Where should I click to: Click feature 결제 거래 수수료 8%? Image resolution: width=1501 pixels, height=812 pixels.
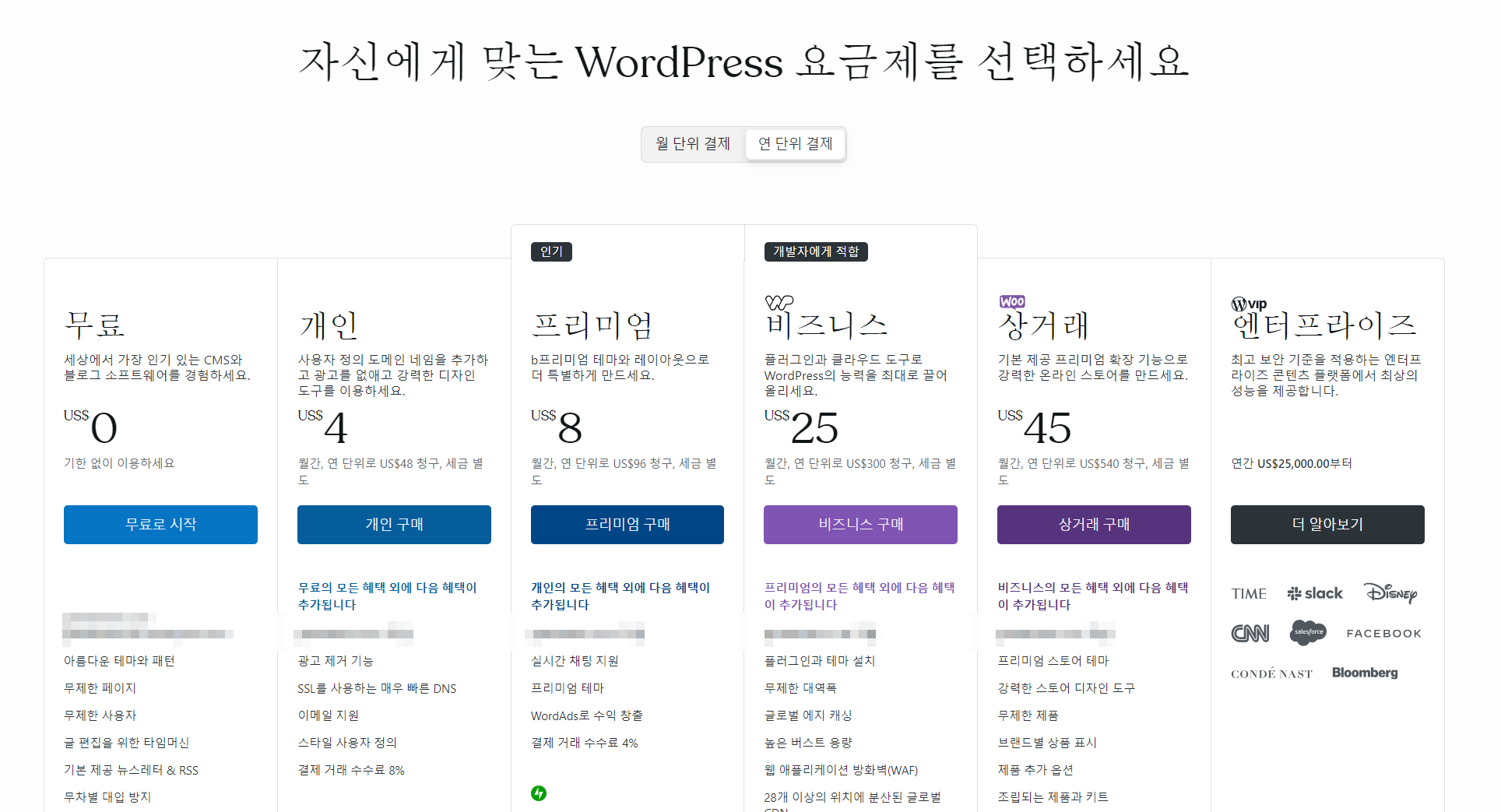point(351,770)
